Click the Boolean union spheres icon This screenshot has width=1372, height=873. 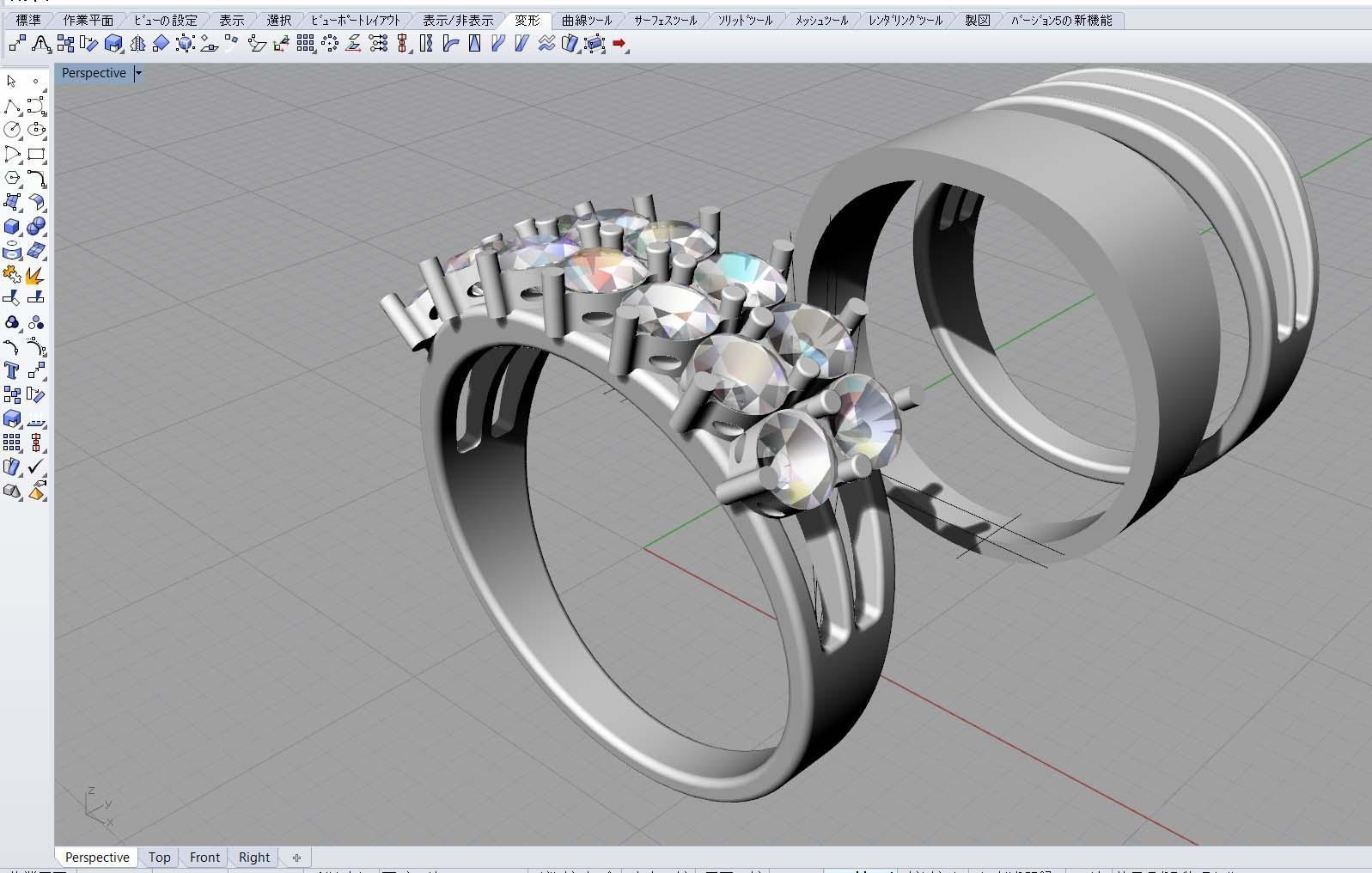coord(36,226)
